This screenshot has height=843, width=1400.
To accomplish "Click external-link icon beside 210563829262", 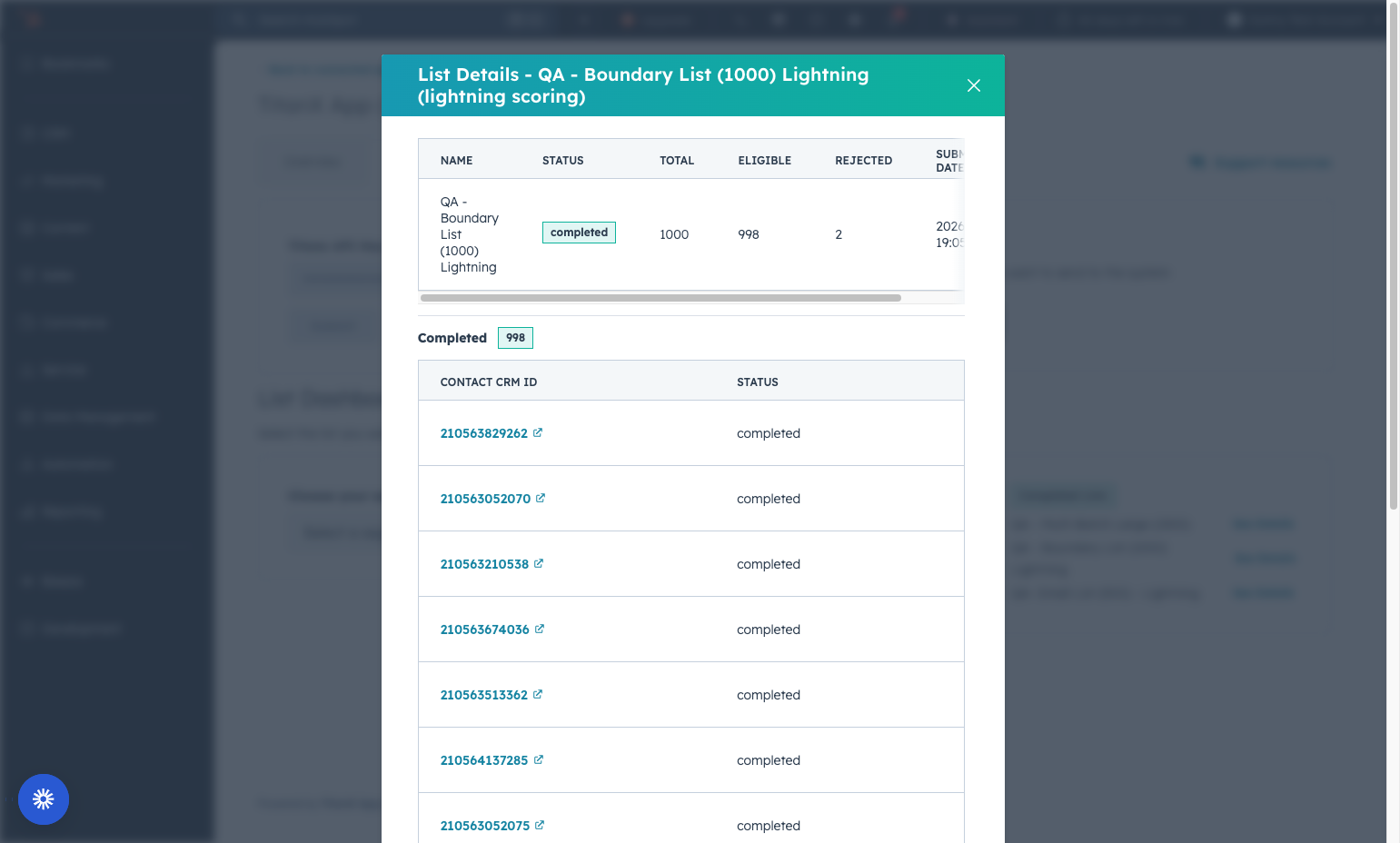I will click(x=538, y=432).
